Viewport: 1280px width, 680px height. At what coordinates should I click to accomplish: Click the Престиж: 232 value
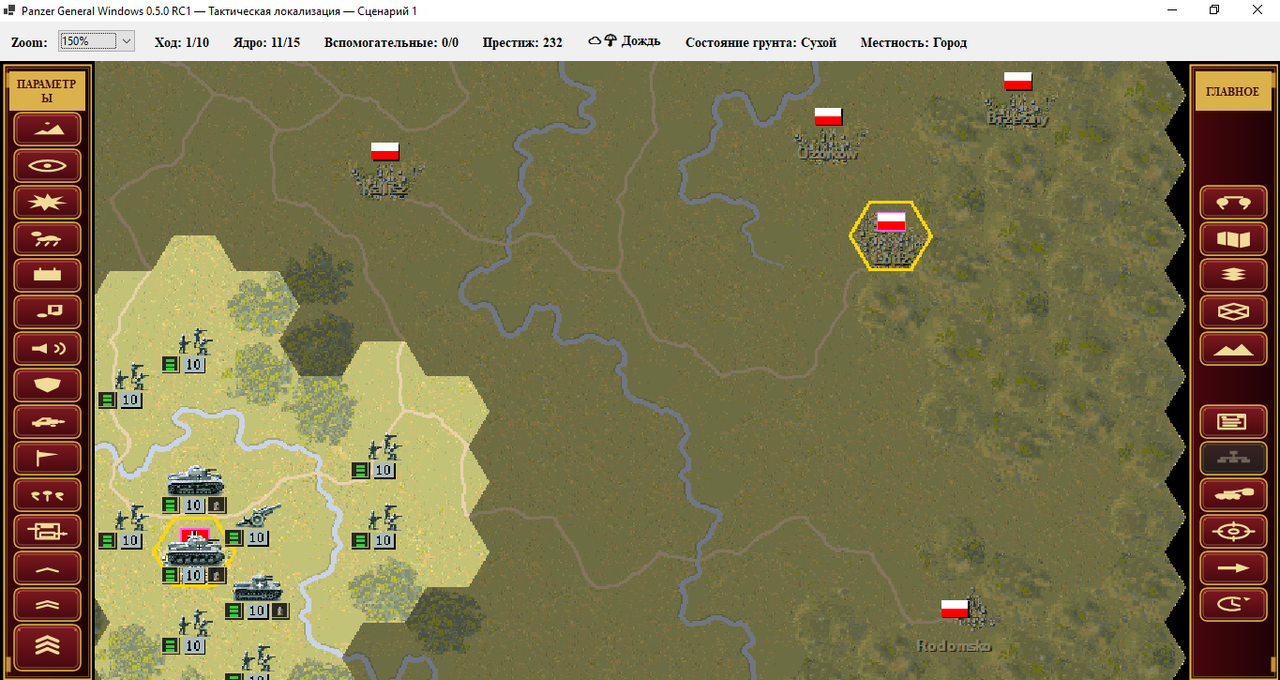pyautogui.click(x=522, y=42)
